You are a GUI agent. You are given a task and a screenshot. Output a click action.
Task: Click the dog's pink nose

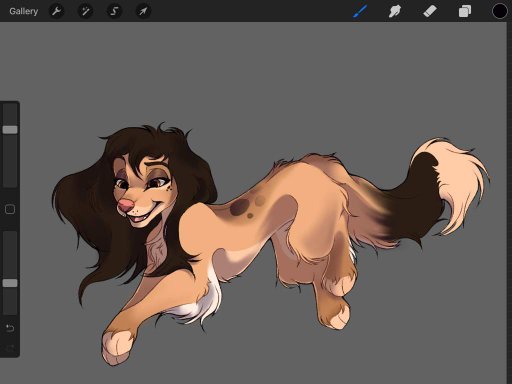(x=126, y=206)
